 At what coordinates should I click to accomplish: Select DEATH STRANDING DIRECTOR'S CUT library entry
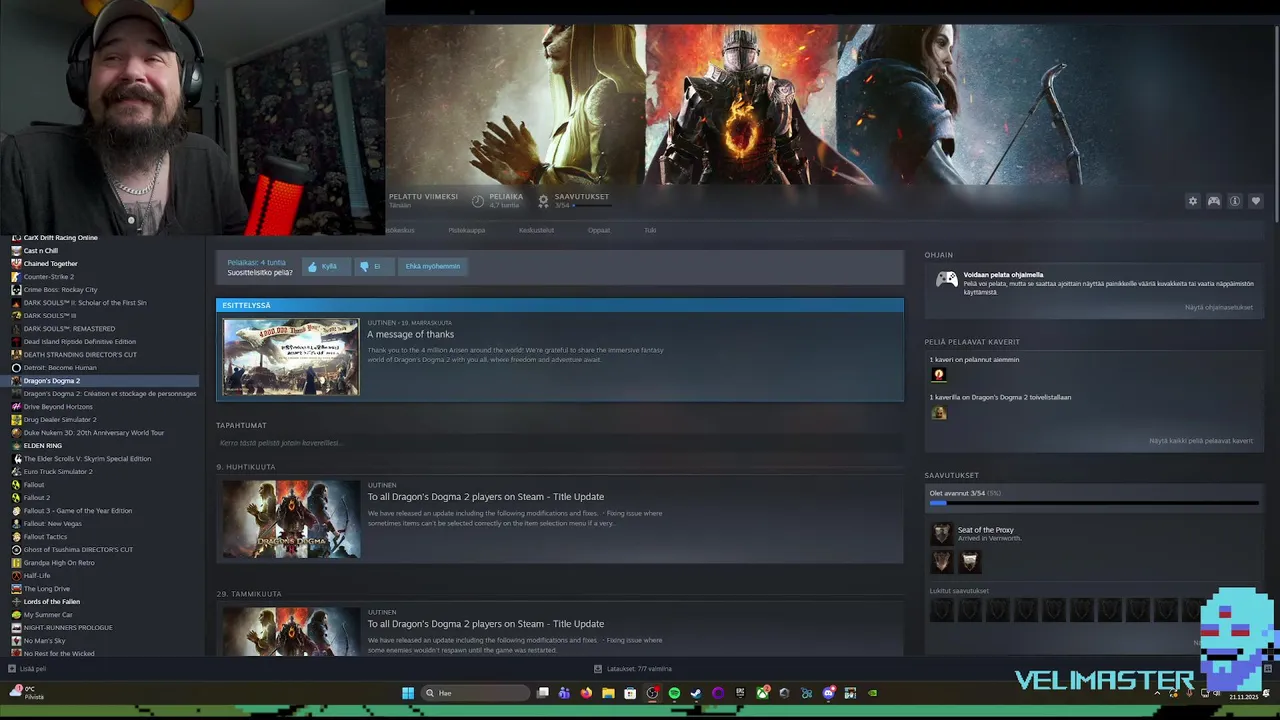[x=80, y=355]
